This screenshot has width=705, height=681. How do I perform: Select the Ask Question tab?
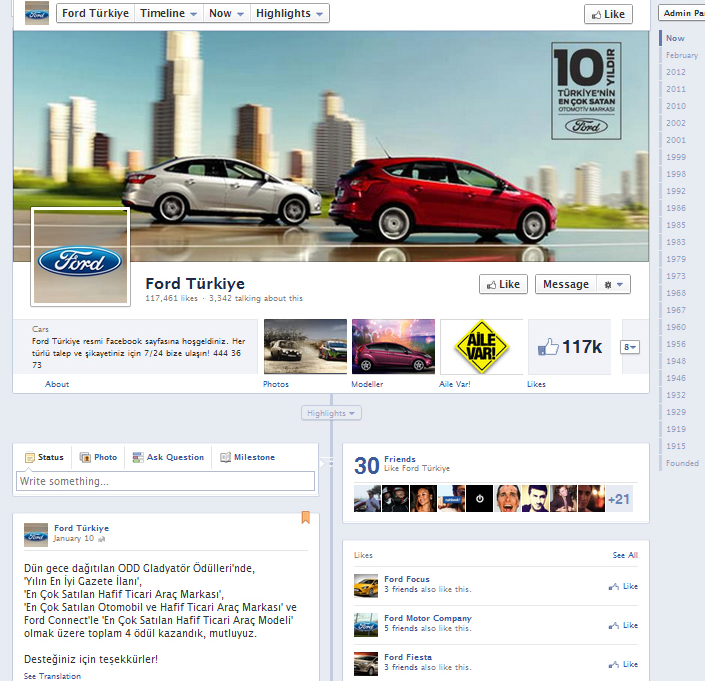(x=168, y=457)
